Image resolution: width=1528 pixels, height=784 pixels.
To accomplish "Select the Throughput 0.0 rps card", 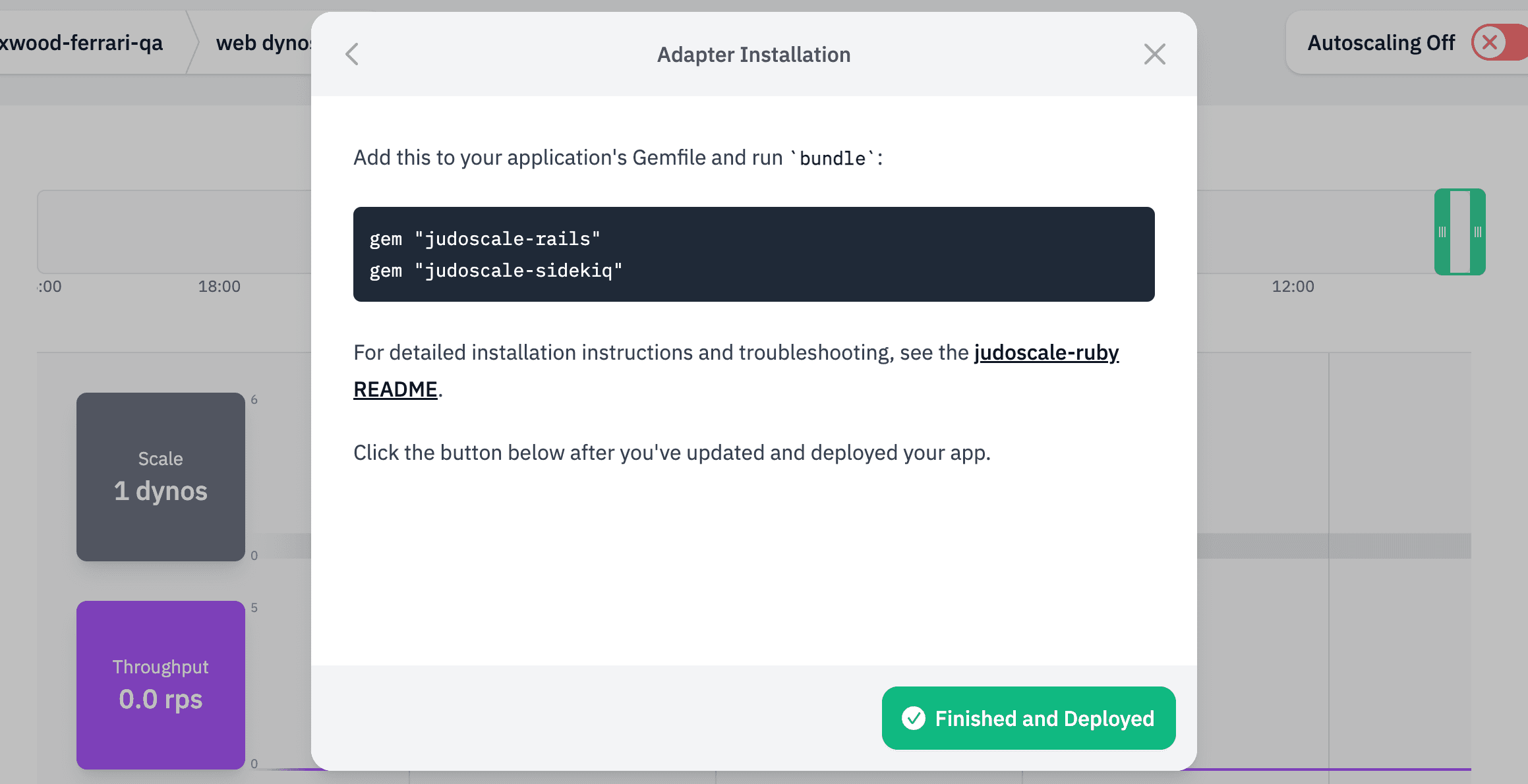I will click(161, 685).
